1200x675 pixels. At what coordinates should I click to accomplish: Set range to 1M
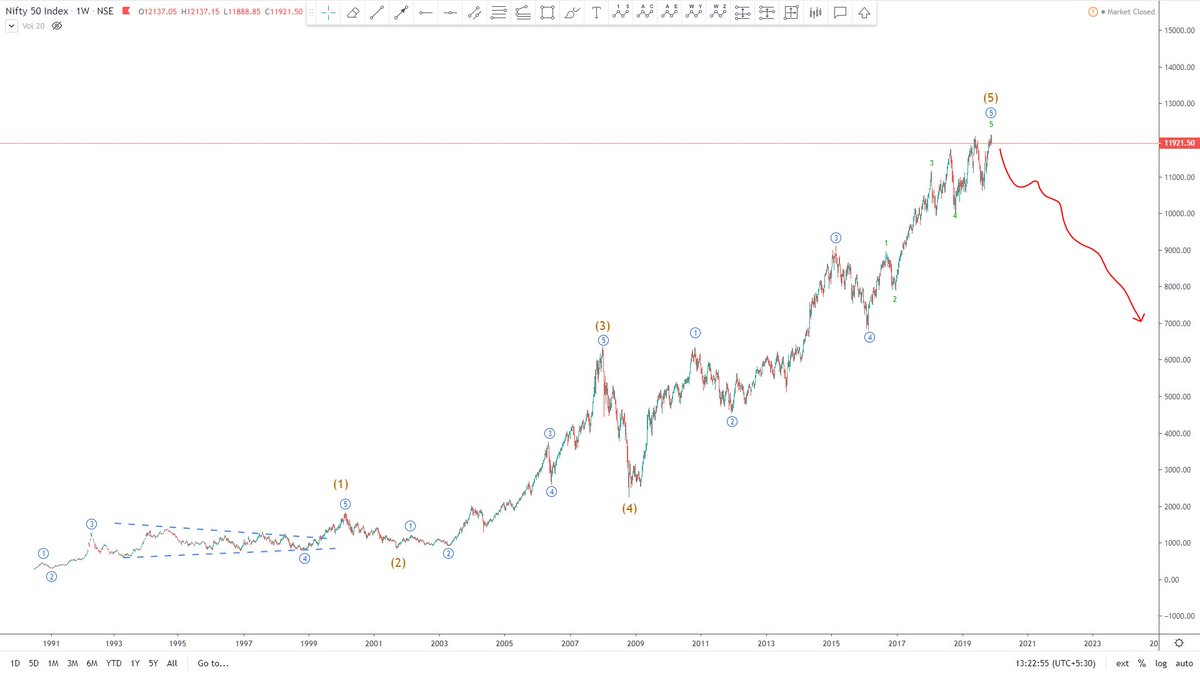click(x=53, y=663)
